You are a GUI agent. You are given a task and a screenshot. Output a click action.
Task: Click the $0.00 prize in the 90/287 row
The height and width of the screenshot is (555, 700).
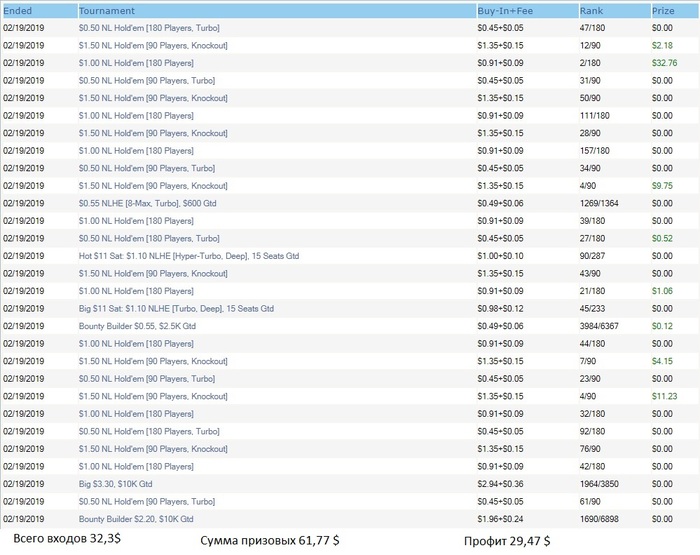[x=662, y=256]
